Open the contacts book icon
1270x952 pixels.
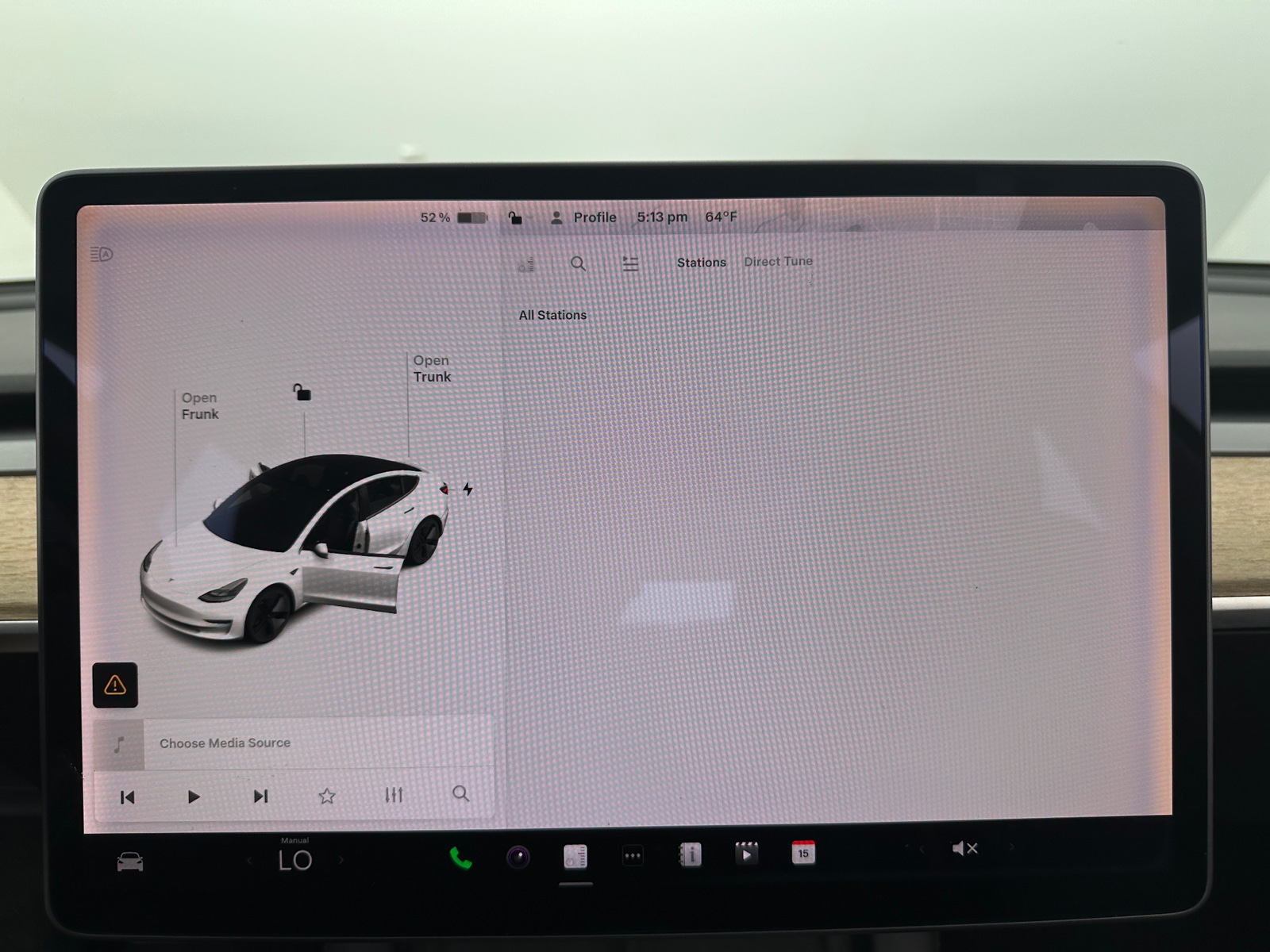[692, 855]
